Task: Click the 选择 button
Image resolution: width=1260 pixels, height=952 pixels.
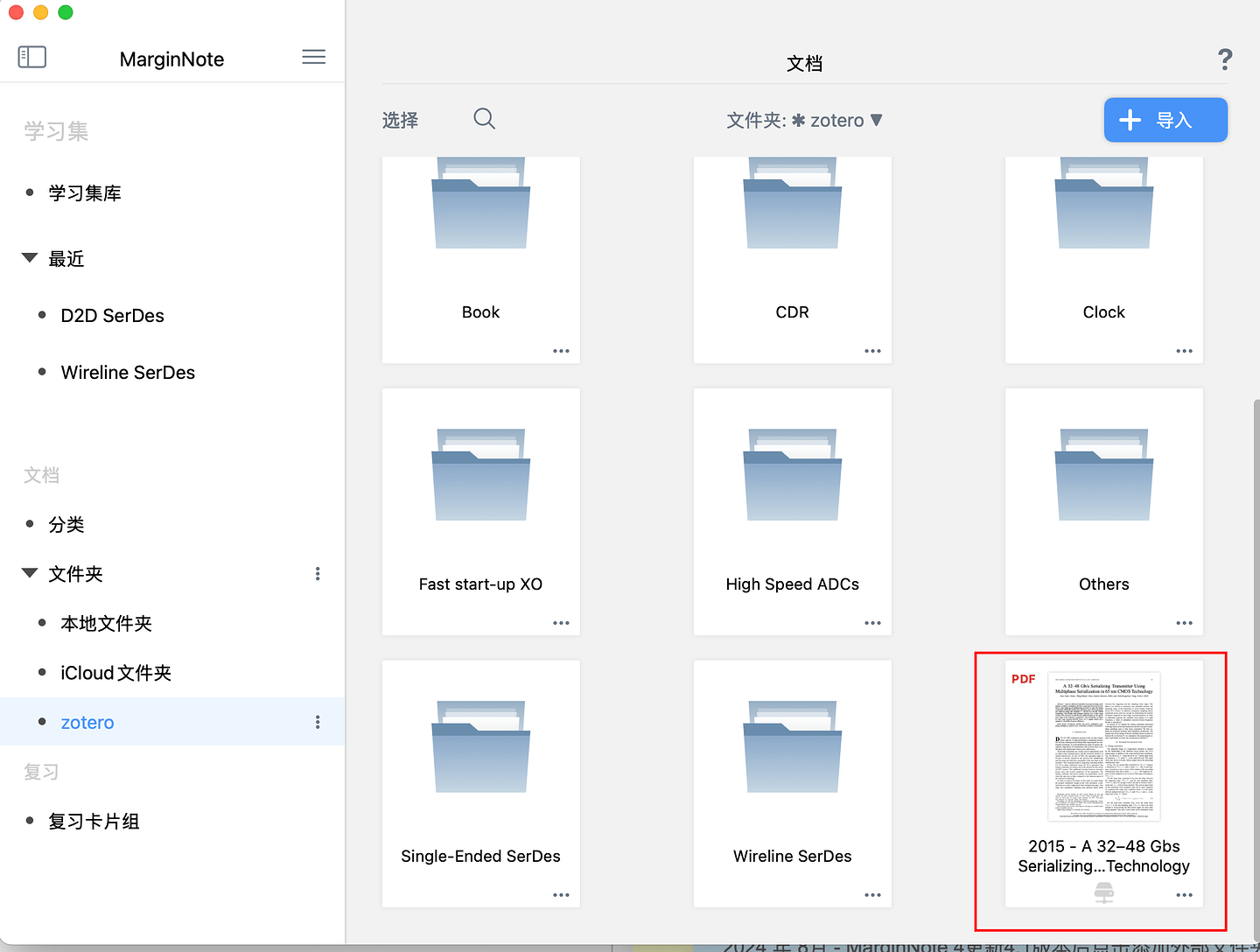Action: (x=400, y=120)
